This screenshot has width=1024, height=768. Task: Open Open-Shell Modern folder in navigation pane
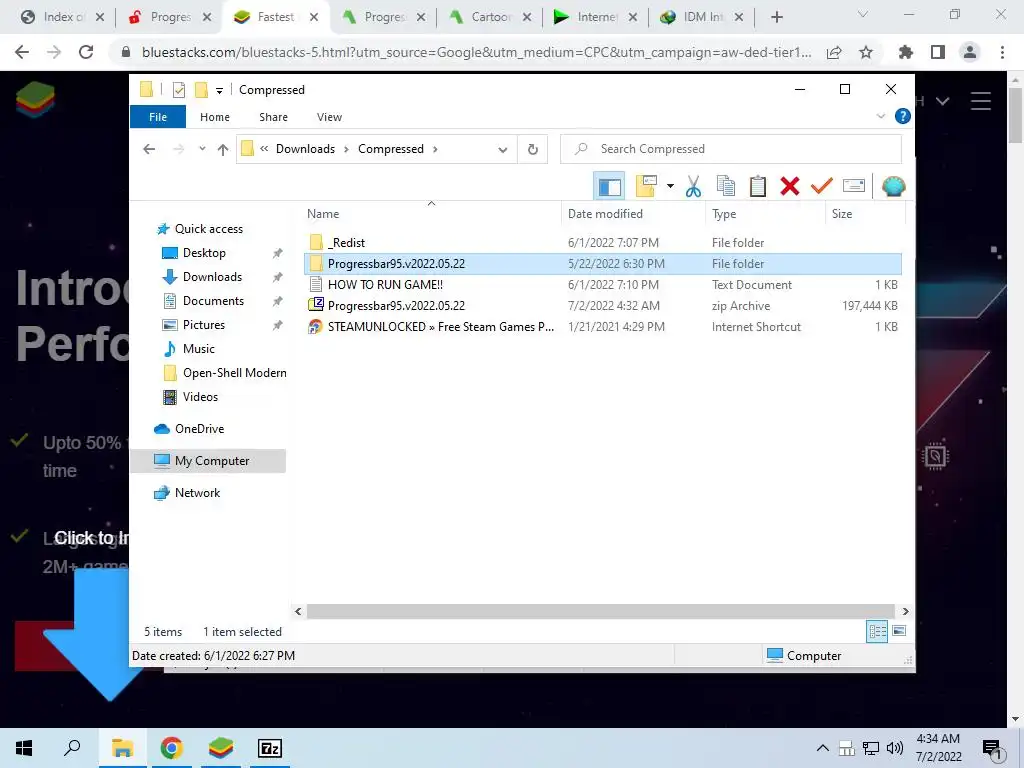[x=234, y=373]
